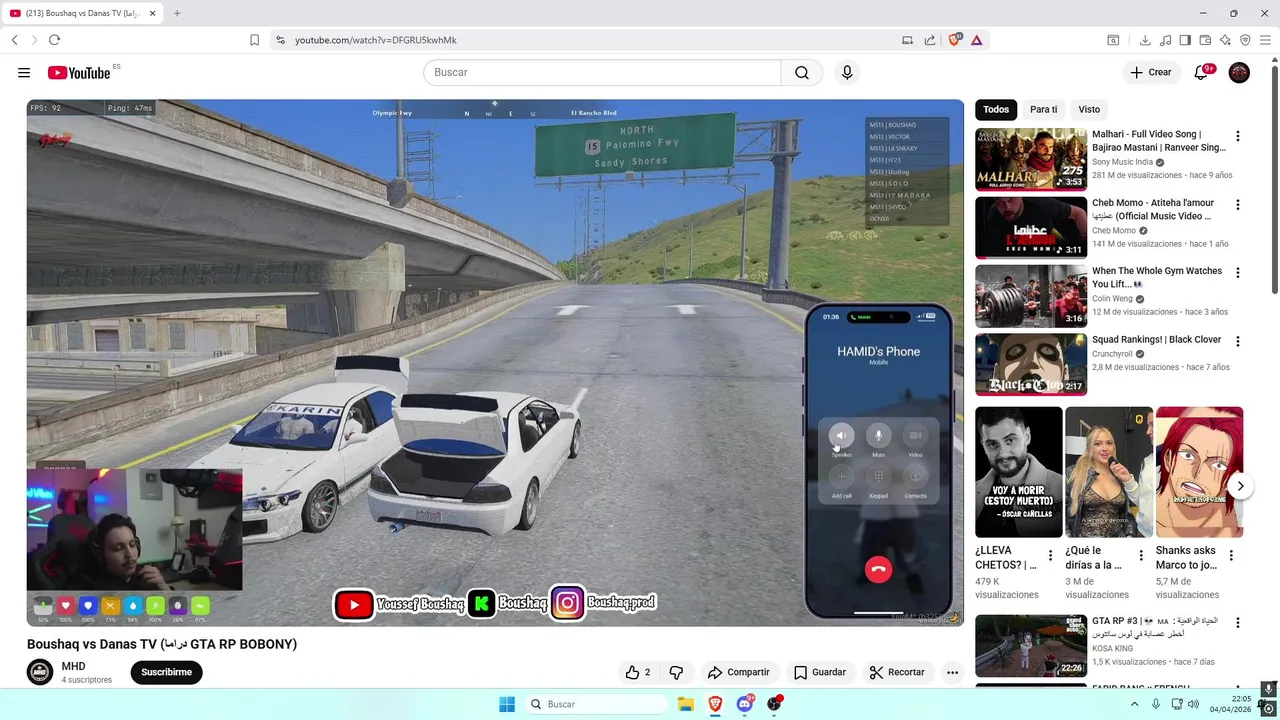Open File Explorer from taskbar
1280x720 pixels.
tap(686, 704)
